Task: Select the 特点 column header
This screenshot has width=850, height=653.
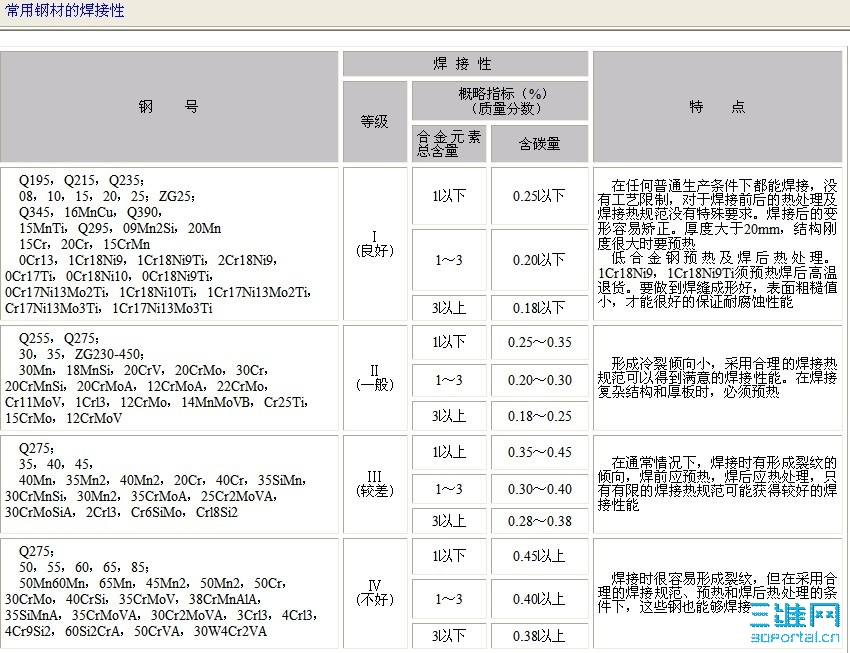Action: point(718,107)
